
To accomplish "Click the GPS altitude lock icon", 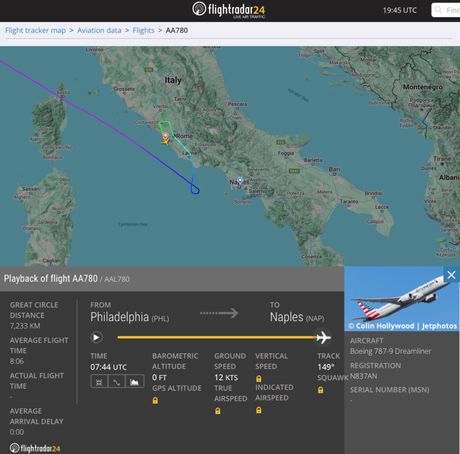I will pyautogui.click(x=155, y=400).
